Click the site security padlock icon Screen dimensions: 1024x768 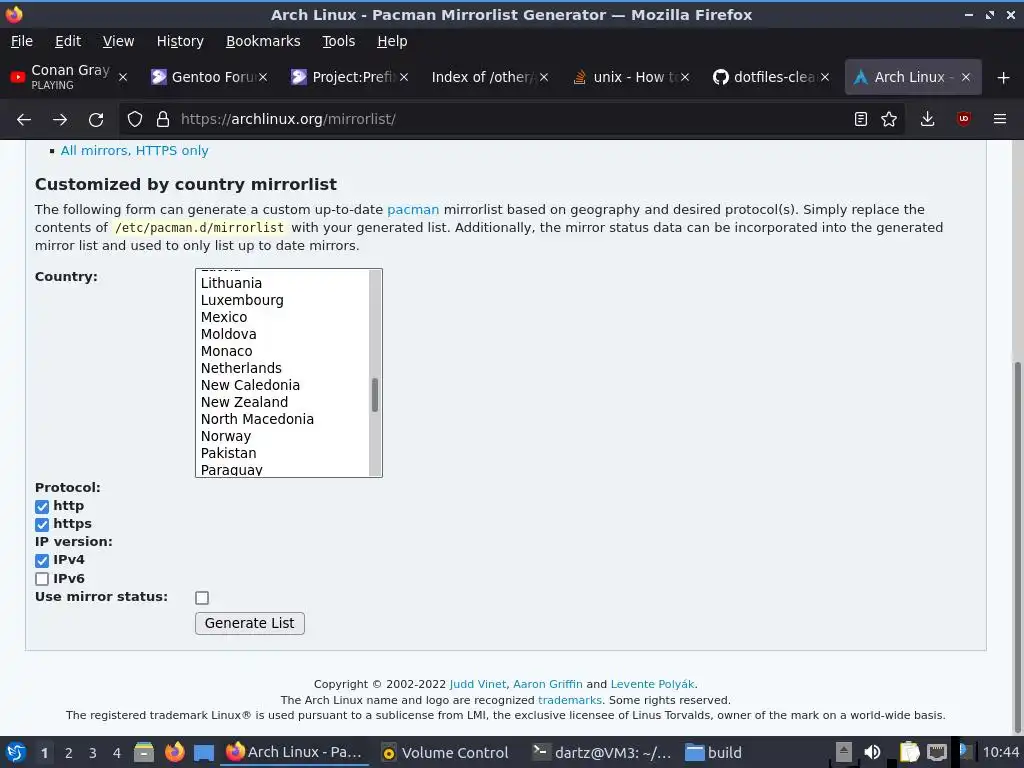coord(163,119)
